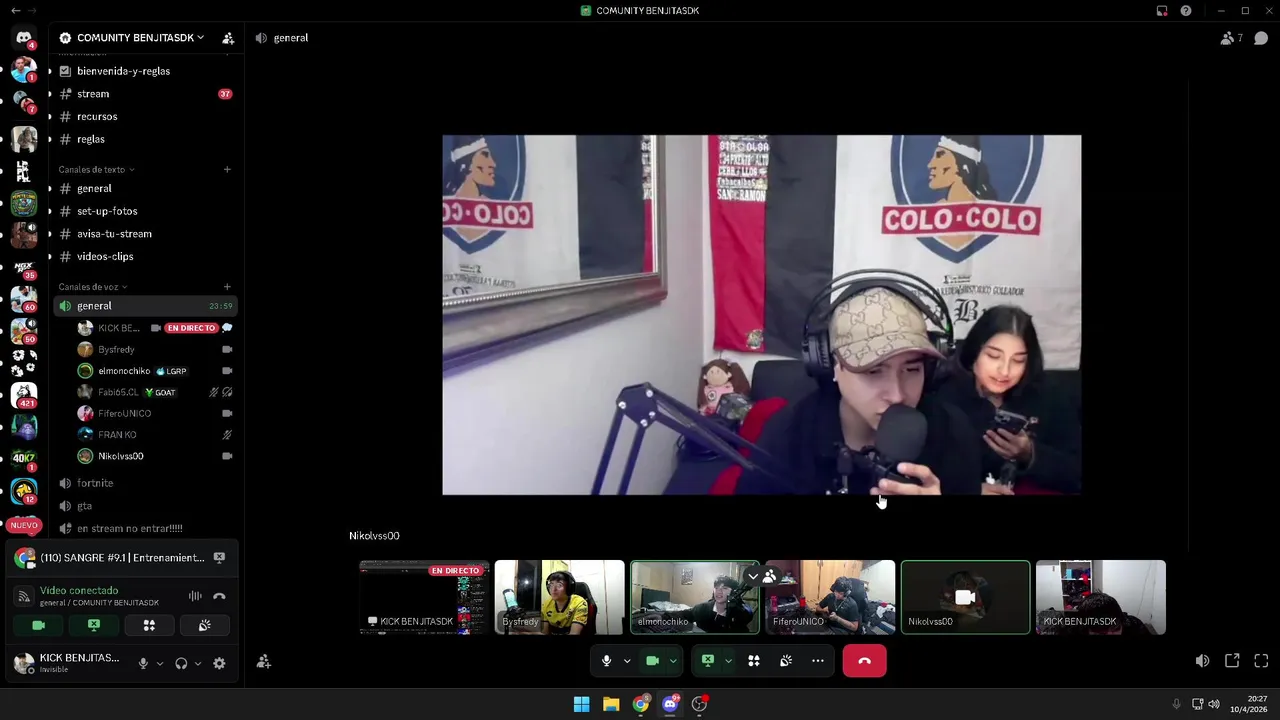
Task: Mute microphone in user panel
Action: 143,663
